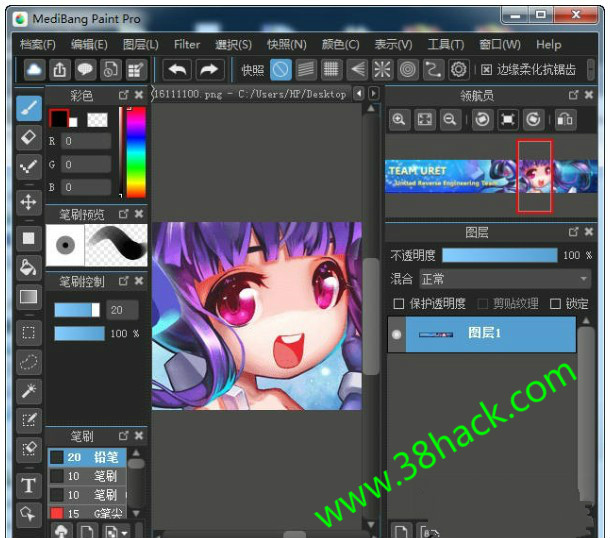Toggle the 边缘柔化抗锯齿 anti-aliasing checkbox
The height and width of the screenshot is (538, 611).
486,70
